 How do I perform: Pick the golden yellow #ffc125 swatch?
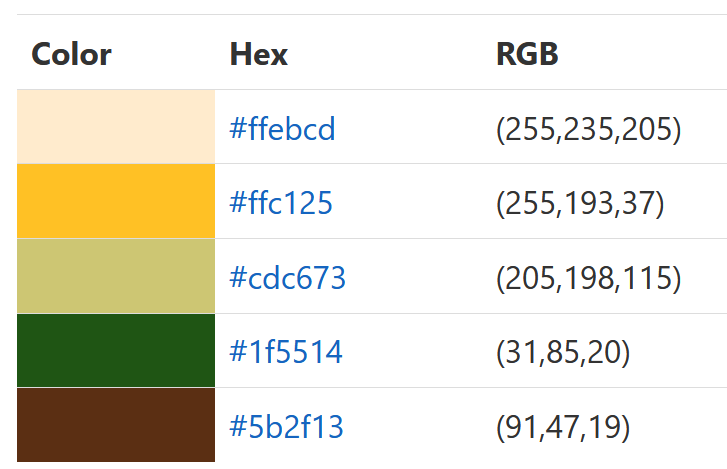click(116, 201)
